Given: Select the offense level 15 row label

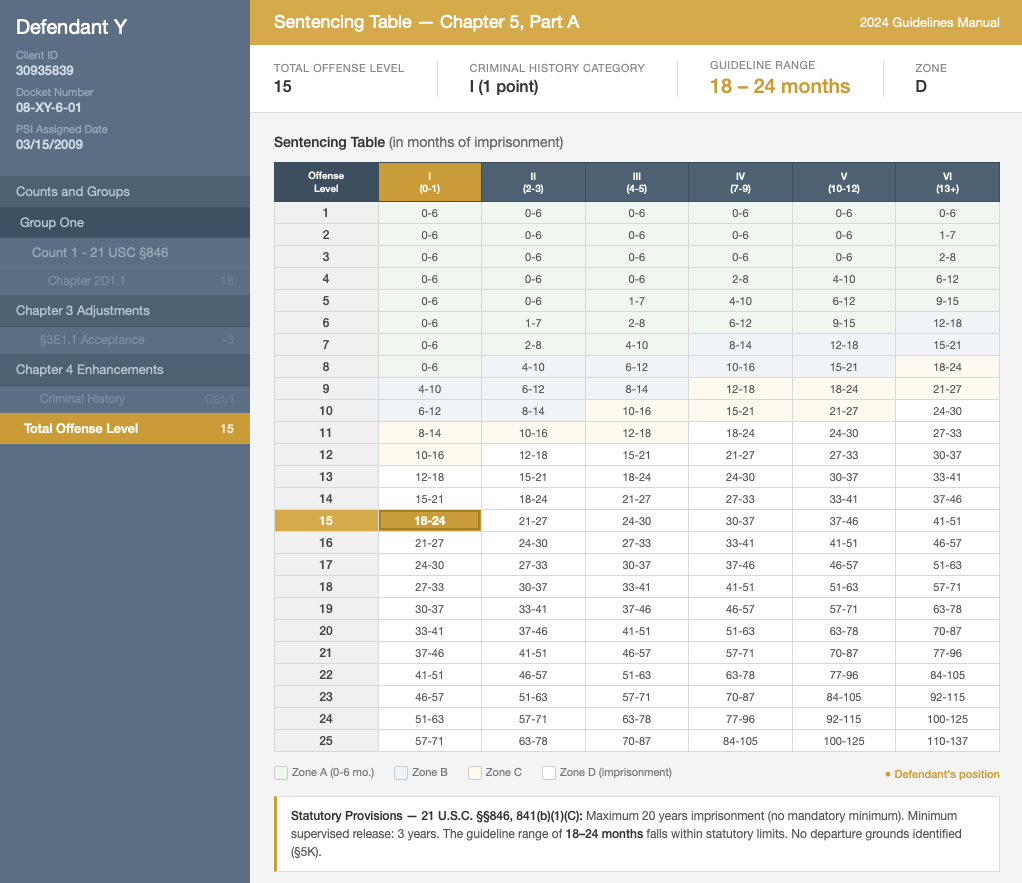Looking at the screenshot, I should [x=325, y=520].
